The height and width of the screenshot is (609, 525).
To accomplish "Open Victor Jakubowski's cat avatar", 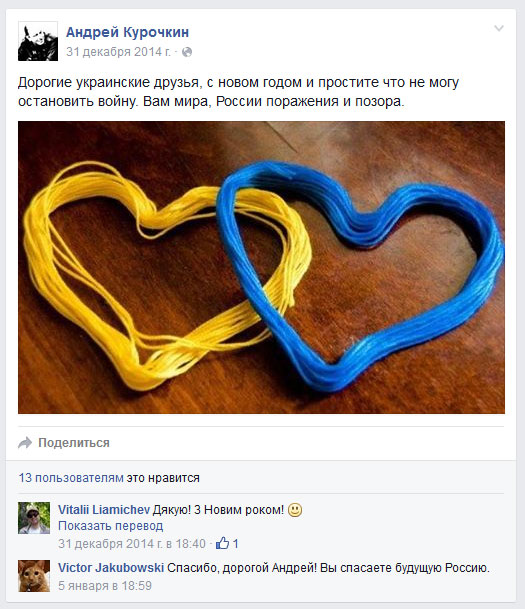I will pyautogui.click(x=34, y=576).
